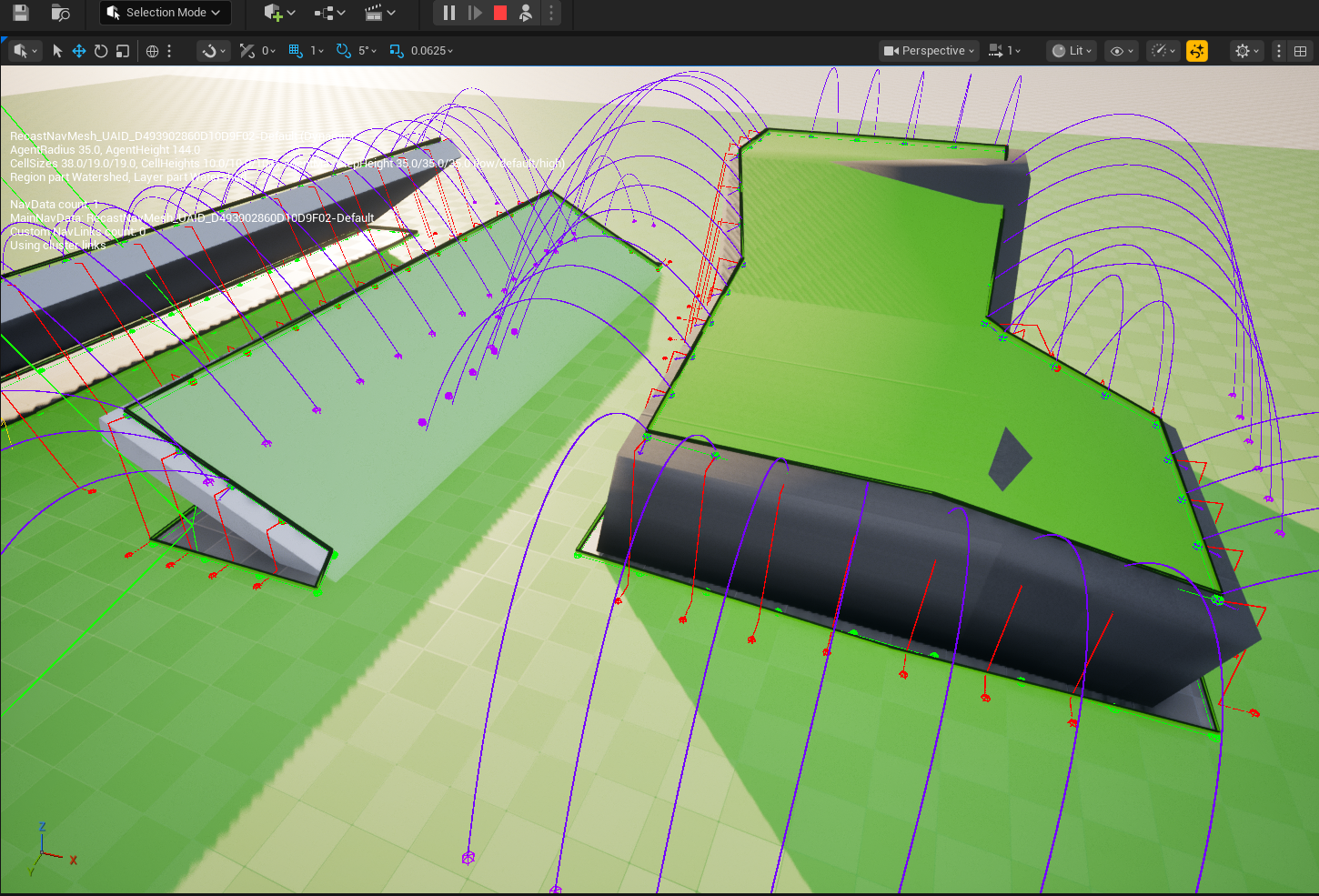The width and height of the screenshot is (1319, 896).
Task: Open the Selection Mode dropdown
Action: [x=165, y=13]
